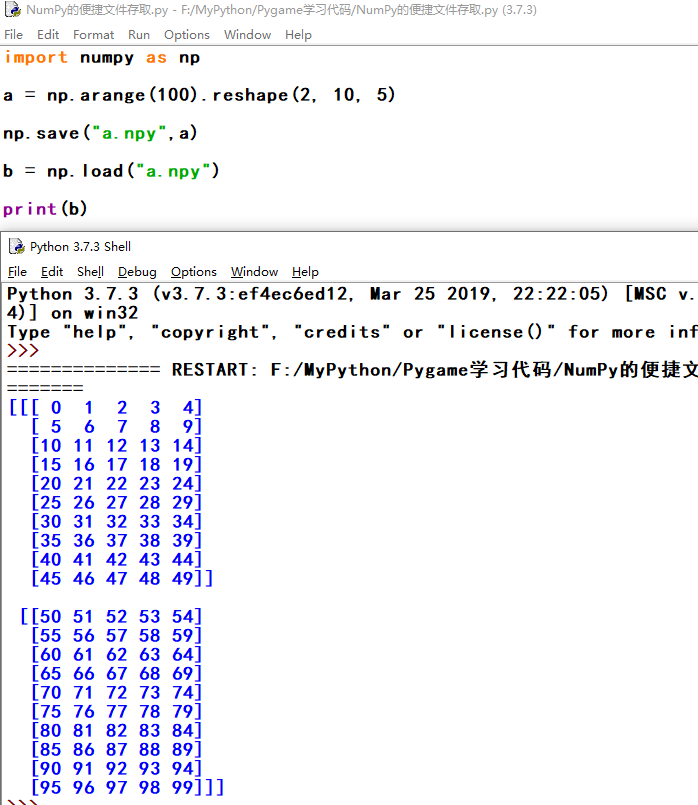
Task: Click 'arange(100)' in the code
Action: pos(139,95)
